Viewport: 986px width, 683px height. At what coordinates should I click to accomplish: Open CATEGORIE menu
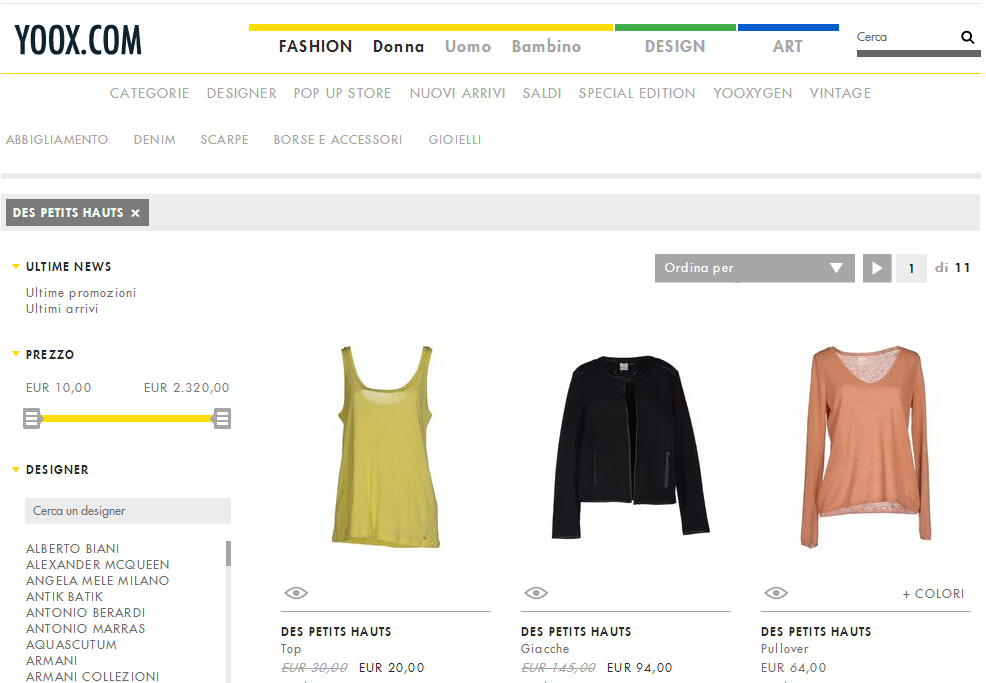pyautogui.click(x=150, y=93)
